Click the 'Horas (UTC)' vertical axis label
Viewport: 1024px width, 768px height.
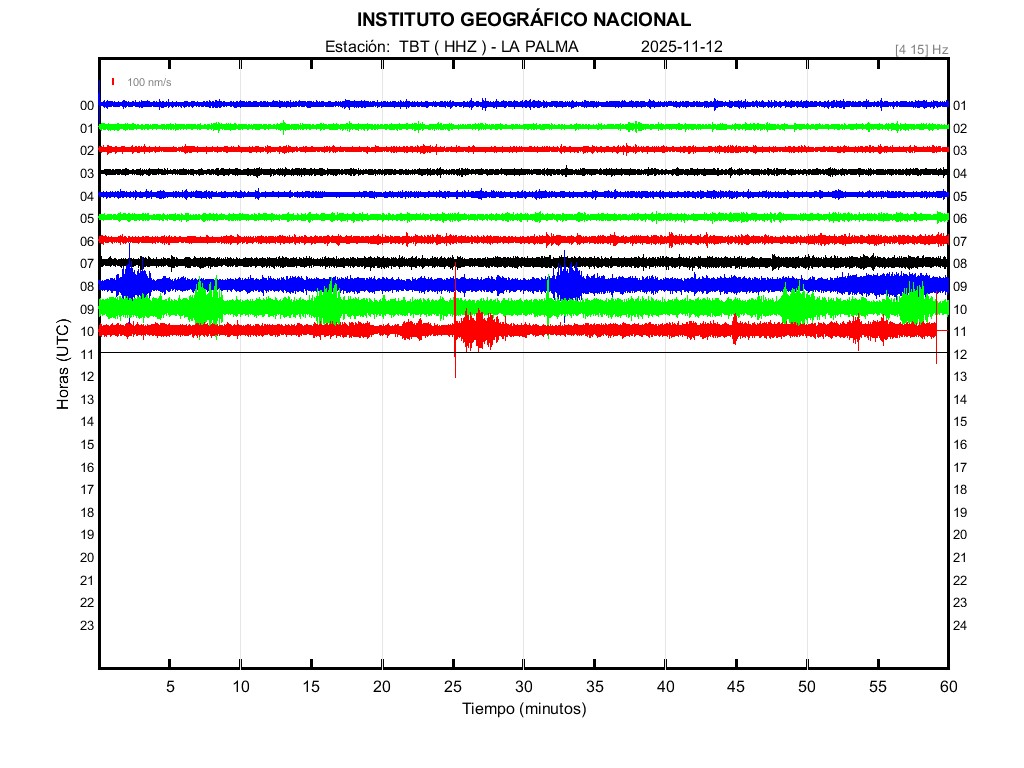pyautogui.click(x=62, y=365)
